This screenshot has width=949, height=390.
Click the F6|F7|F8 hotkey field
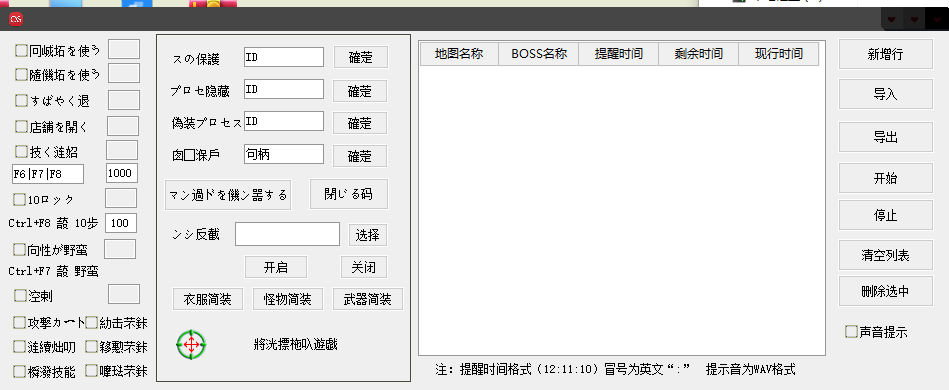[x=48, y=174]
